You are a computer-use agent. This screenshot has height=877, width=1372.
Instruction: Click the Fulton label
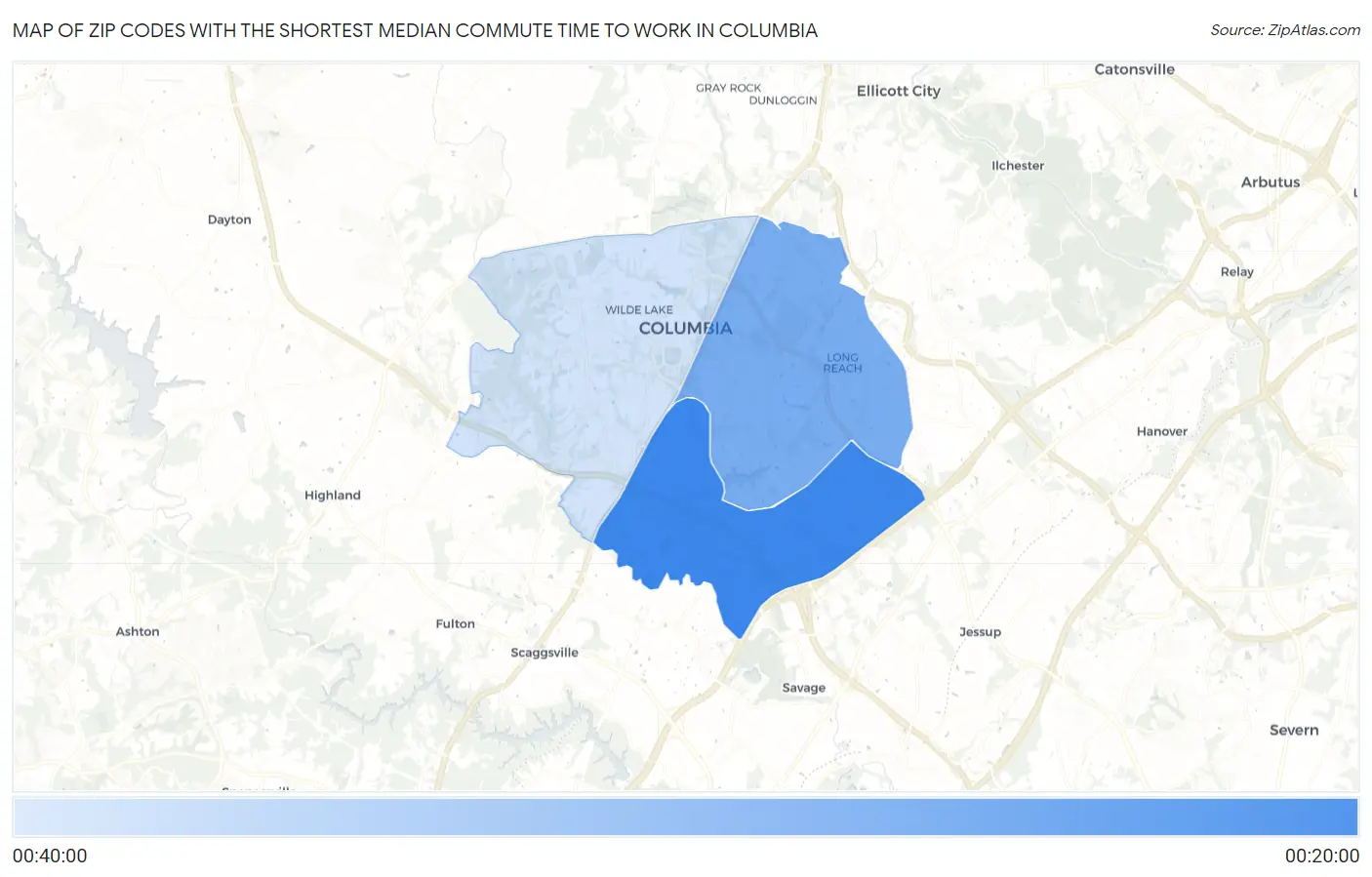(x=455, y=624)
